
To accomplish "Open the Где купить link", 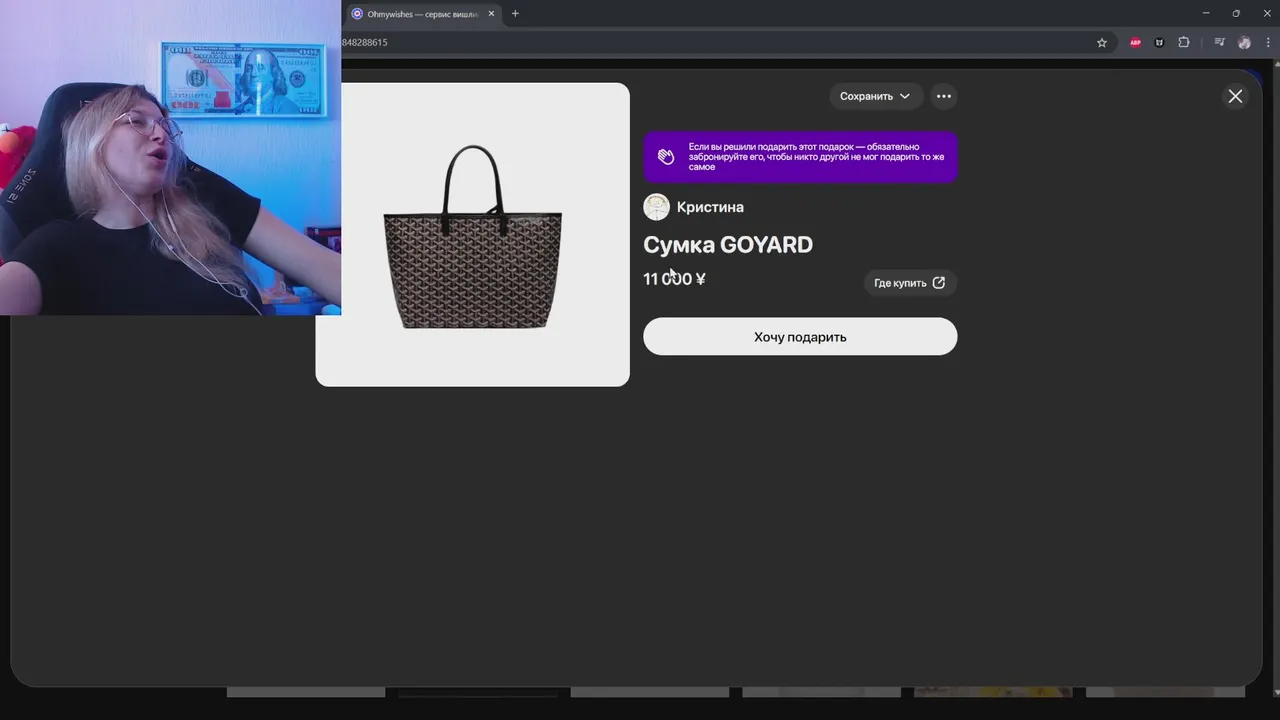I will click(910, 283).
